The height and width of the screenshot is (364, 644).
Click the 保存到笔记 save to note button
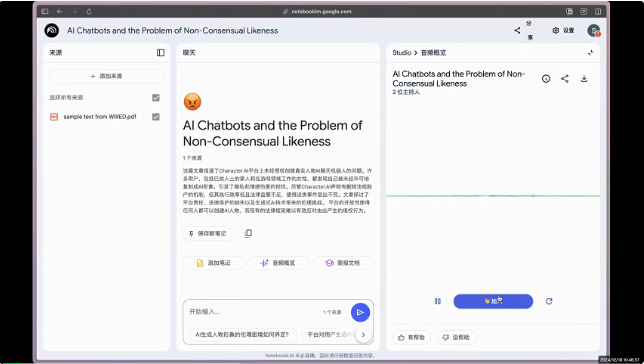tap(207, 233)
